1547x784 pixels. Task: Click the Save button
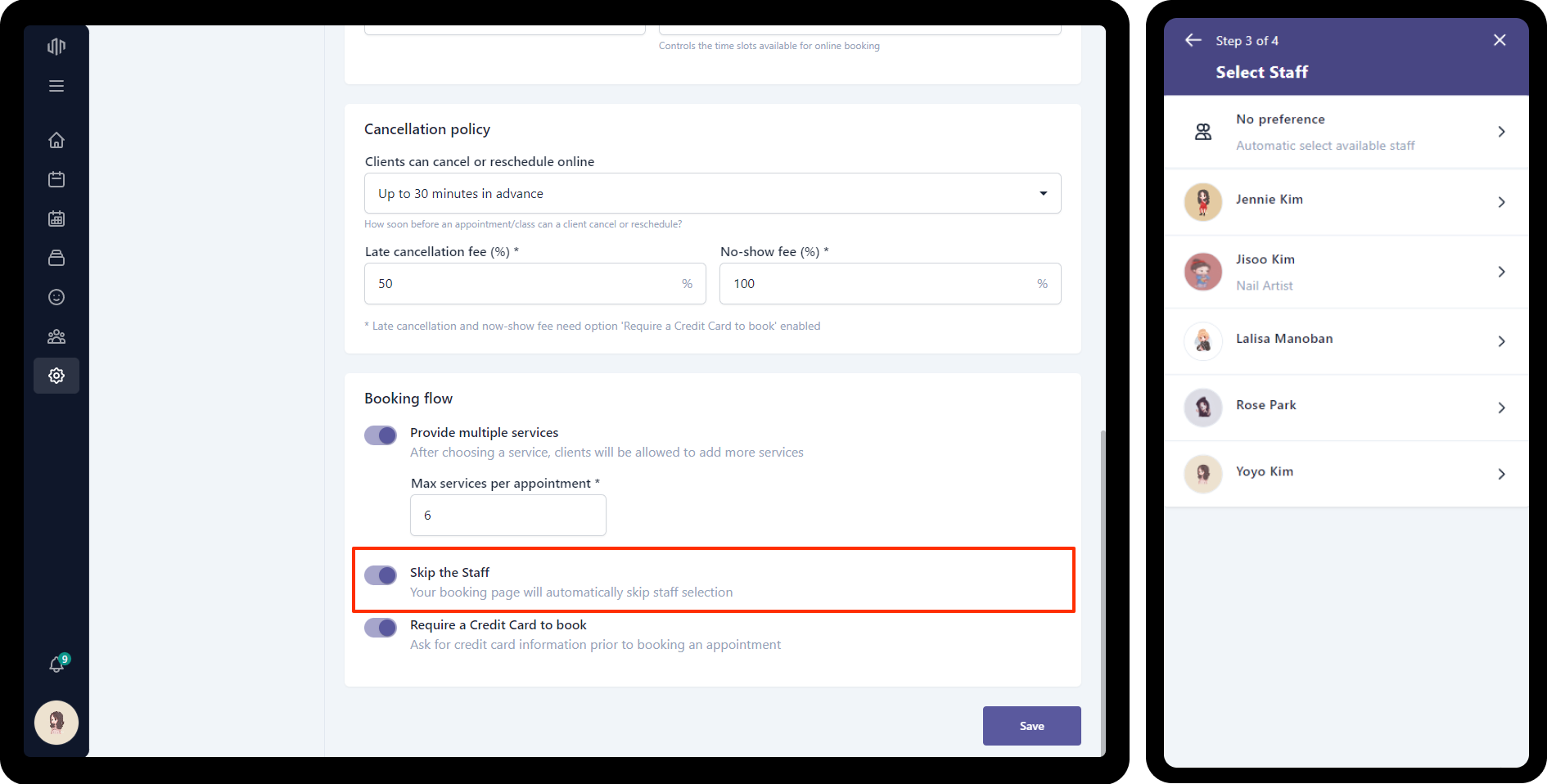pyautogui.click(x=1031, y=726)
